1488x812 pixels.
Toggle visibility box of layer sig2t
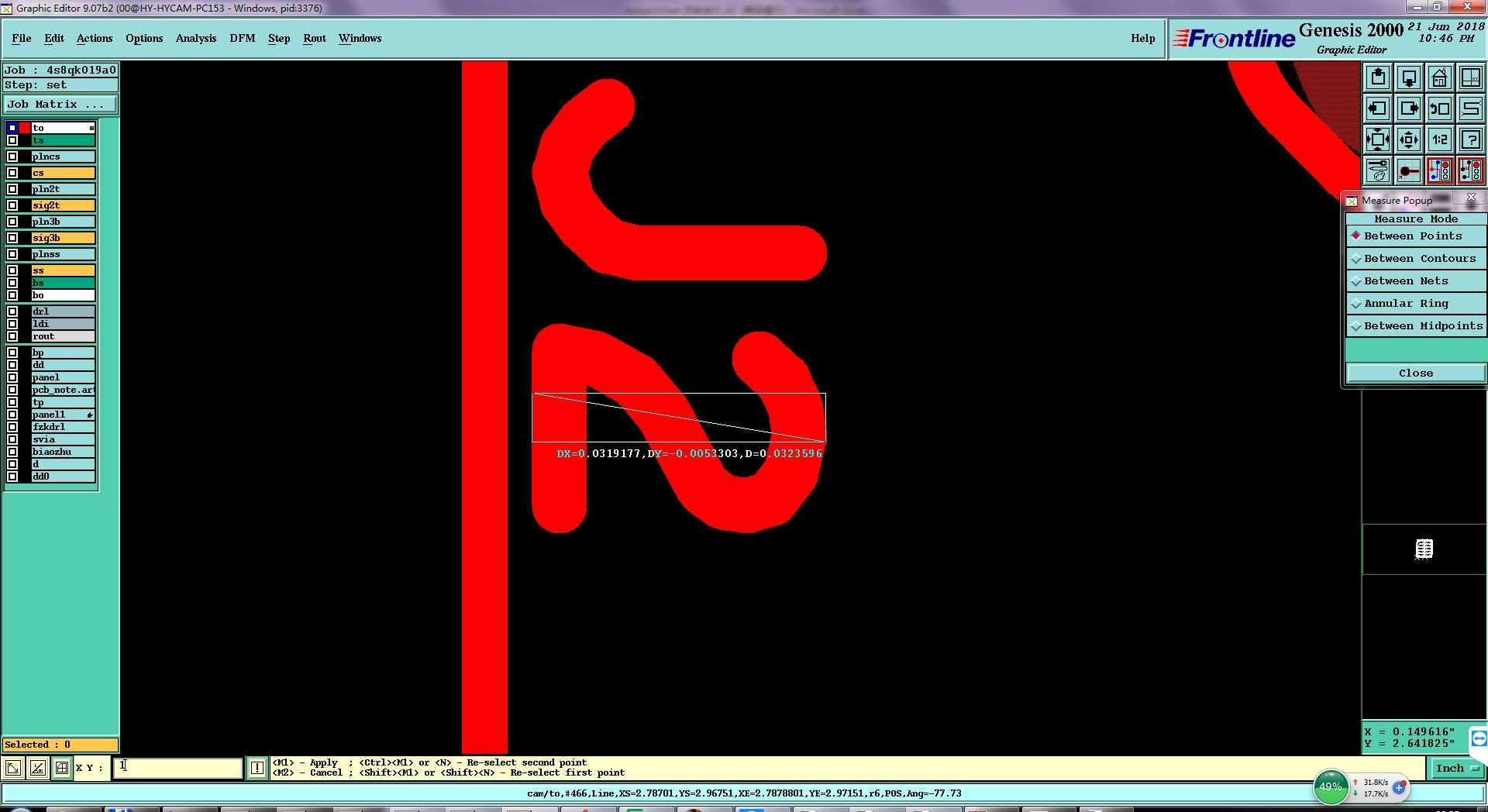tap(12, 205)
